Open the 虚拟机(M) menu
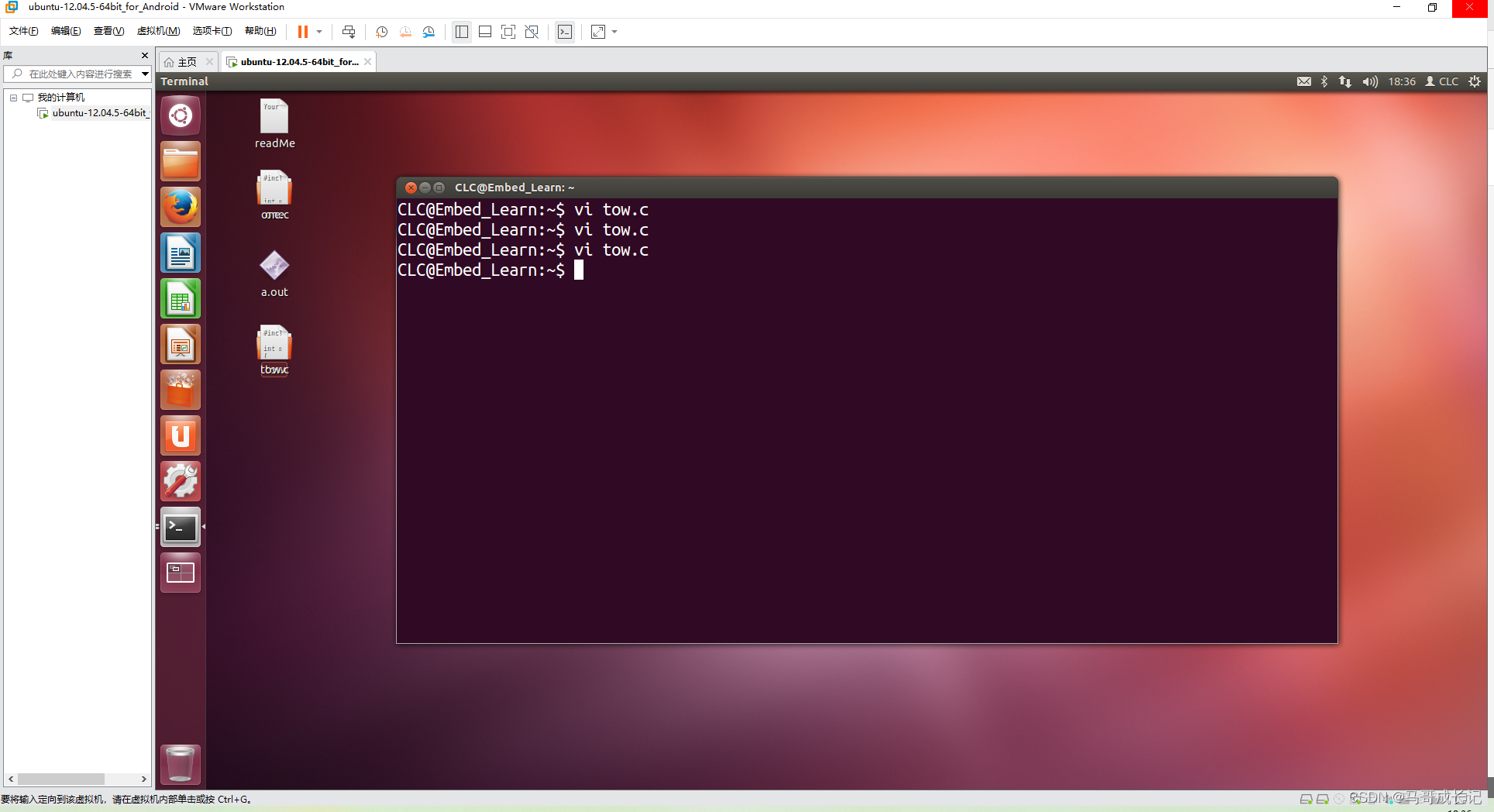The height and width of the screenshot is (812, 1494). click(x=158, y=31)
